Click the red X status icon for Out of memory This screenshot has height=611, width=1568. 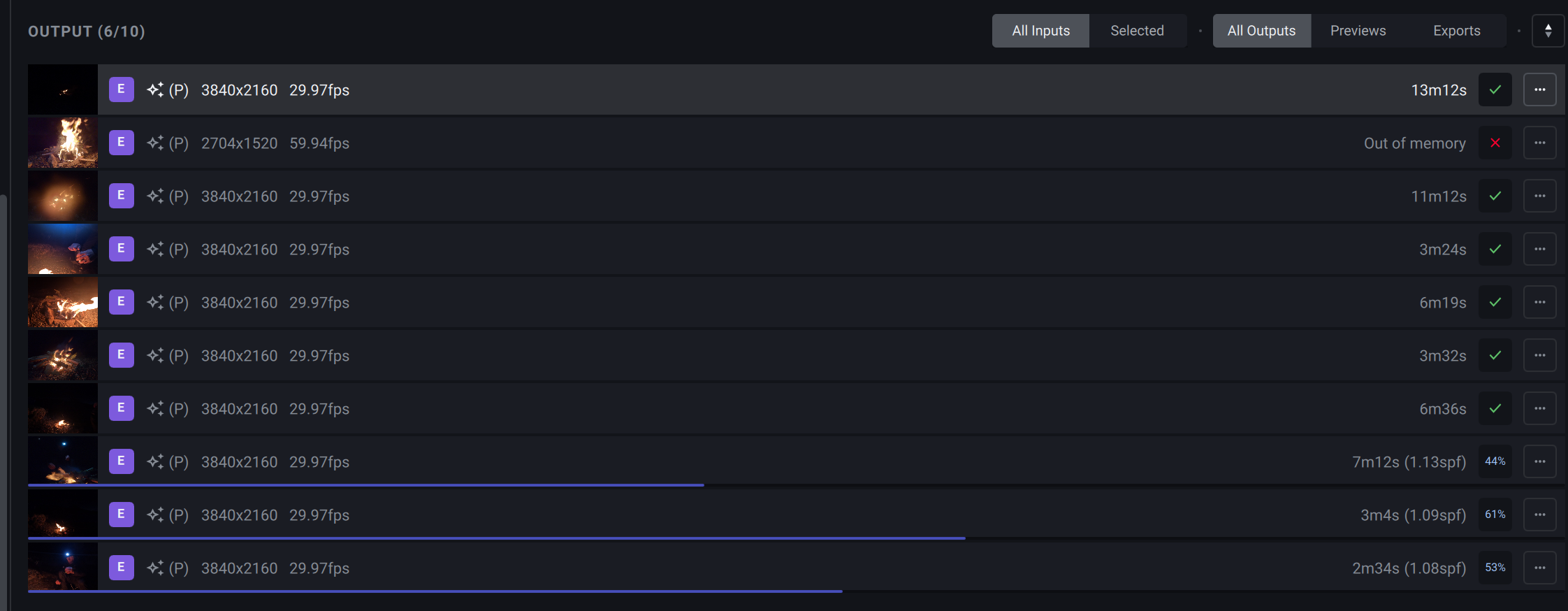[x=1495, y=143]
